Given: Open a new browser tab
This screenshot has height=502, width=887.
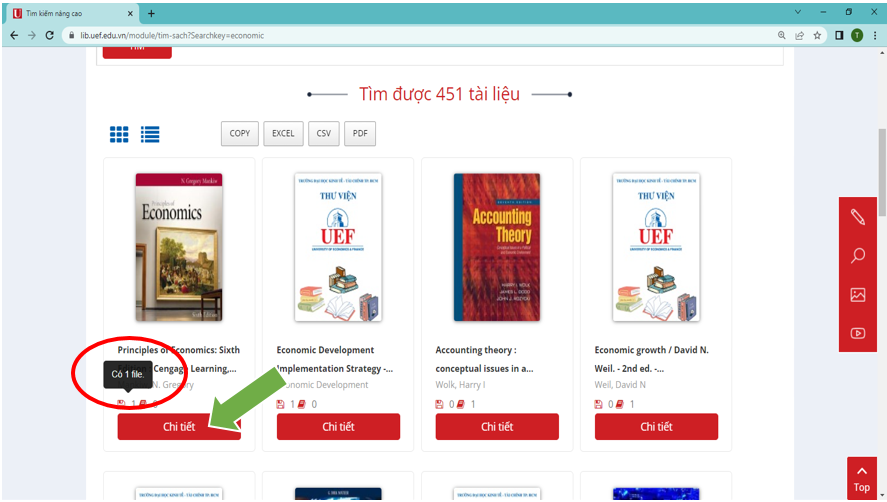Looking at the screenshot, I should point(151,13).
